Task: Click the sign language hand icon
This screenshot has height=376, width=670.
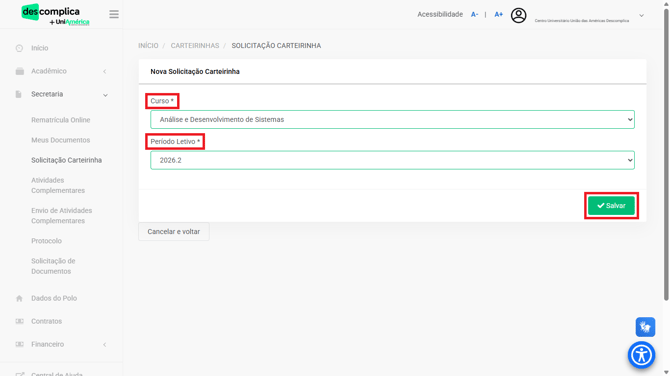Action: (645, 327)
